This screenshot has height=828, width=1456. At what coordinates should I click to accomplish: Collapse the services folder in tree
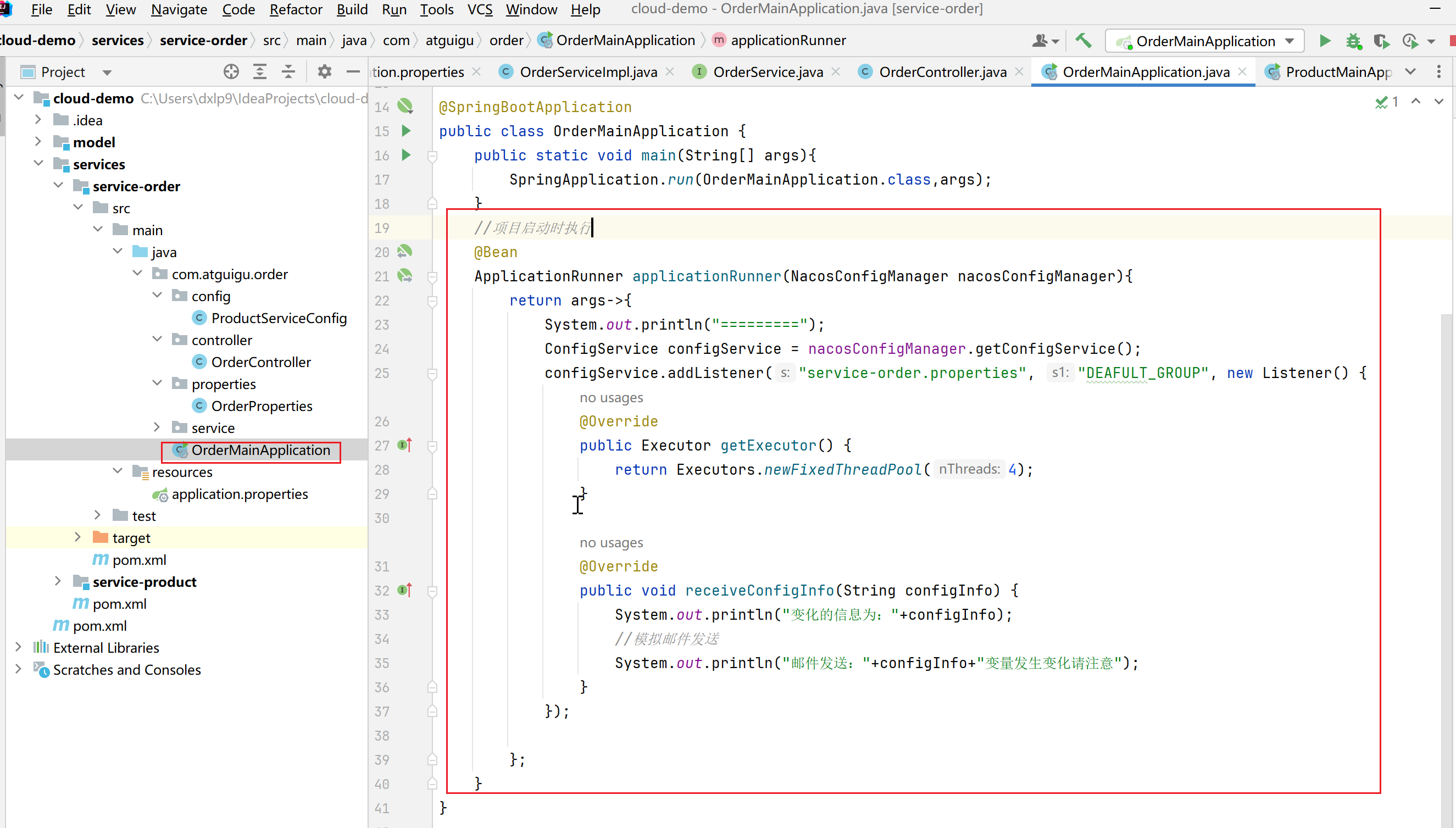(x=38, y=164)
